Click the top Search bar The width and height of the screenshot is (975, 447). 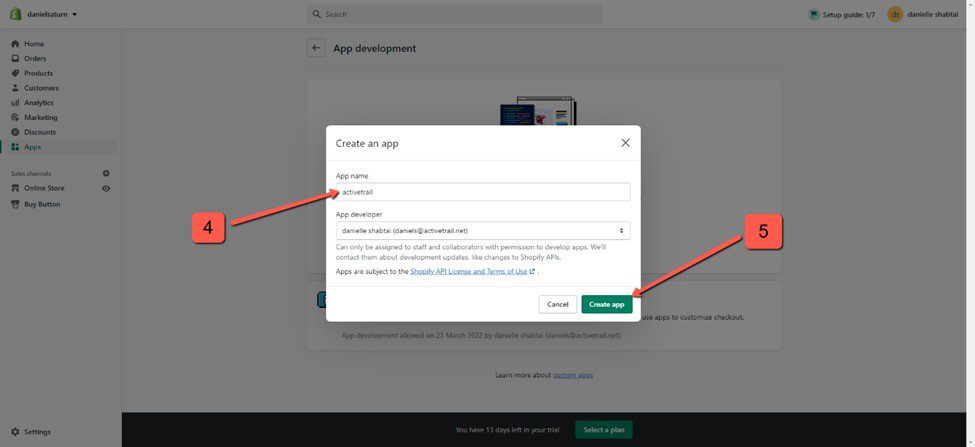point(455,14)
